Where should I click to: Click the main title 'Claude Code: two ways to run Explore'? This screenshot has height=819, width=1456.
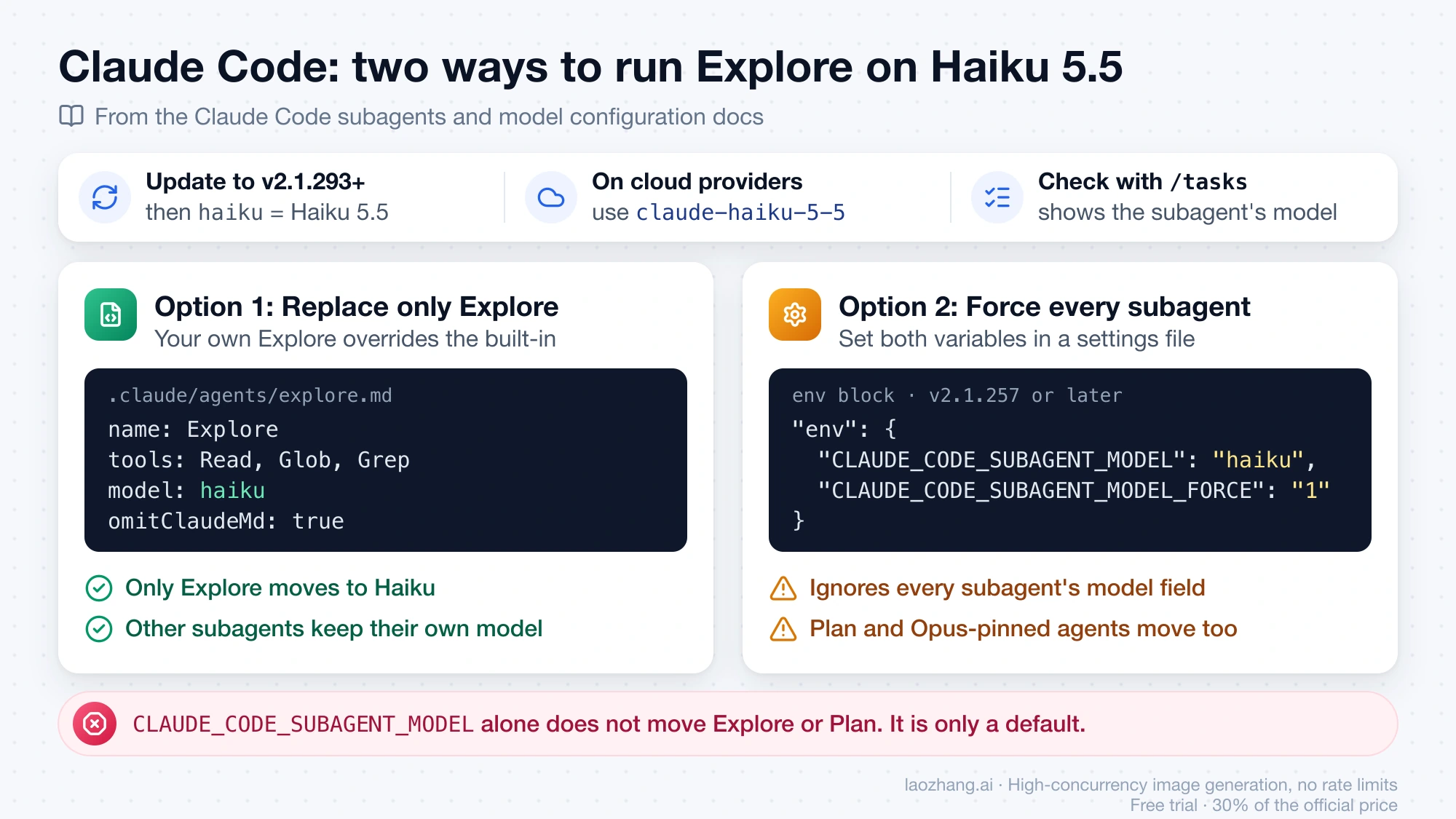[x=456, y=67]
